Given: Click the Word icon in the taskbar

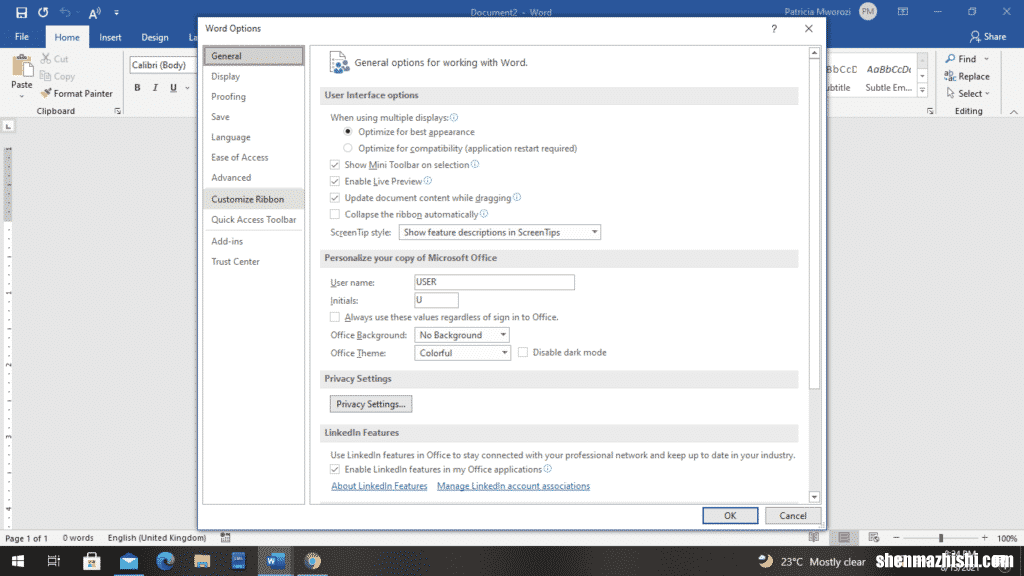Looking at the screenshot, I should tap(276, 561).
